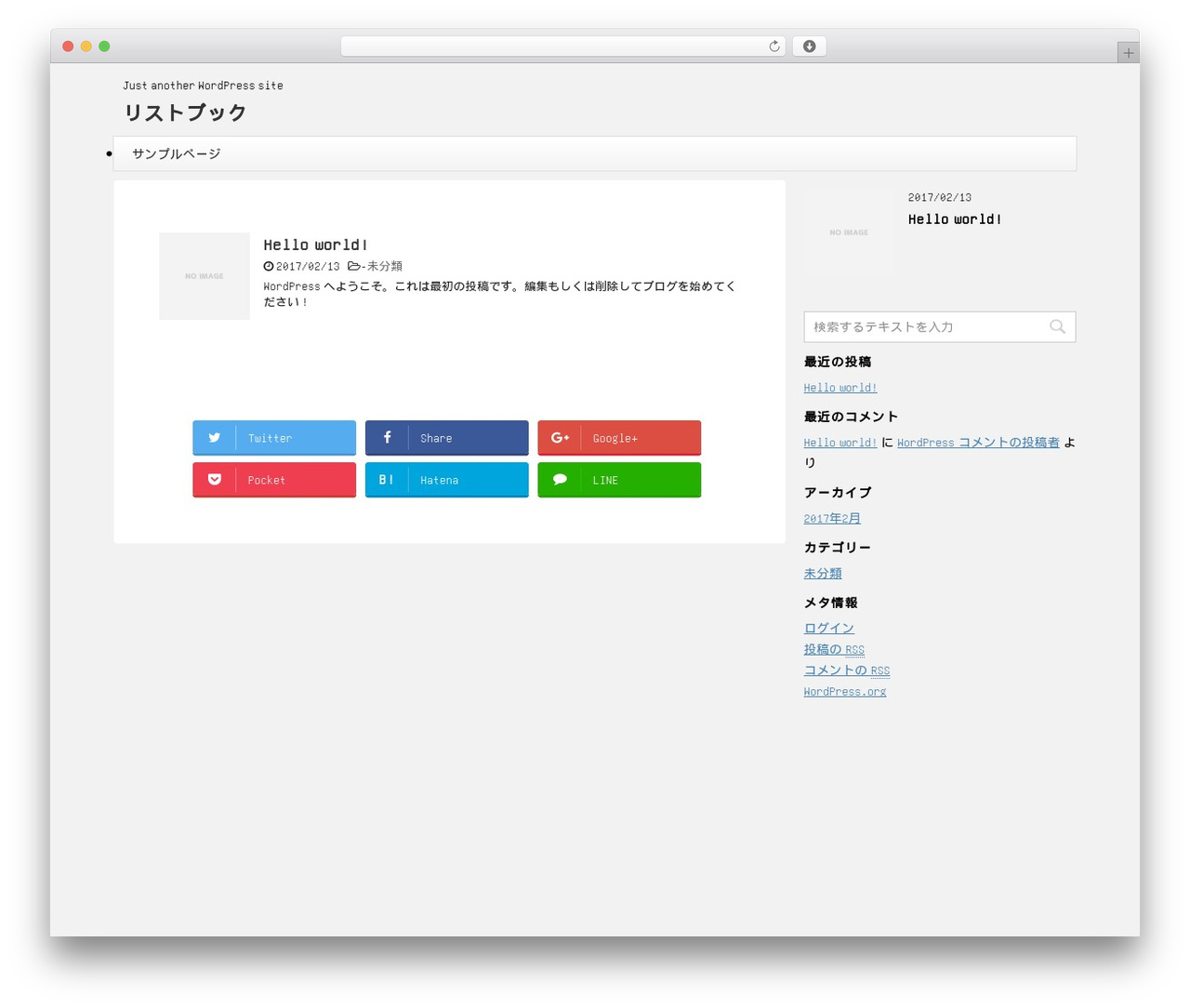Click the sidebar date 2017/02/13
The image size is (1190, 1008).
point(940,197)
